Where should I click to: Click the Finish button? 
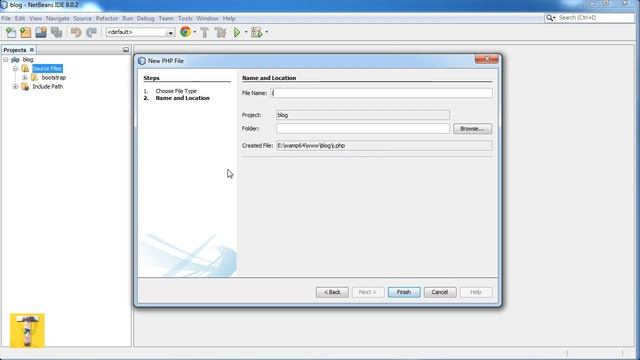coord(404,292)
